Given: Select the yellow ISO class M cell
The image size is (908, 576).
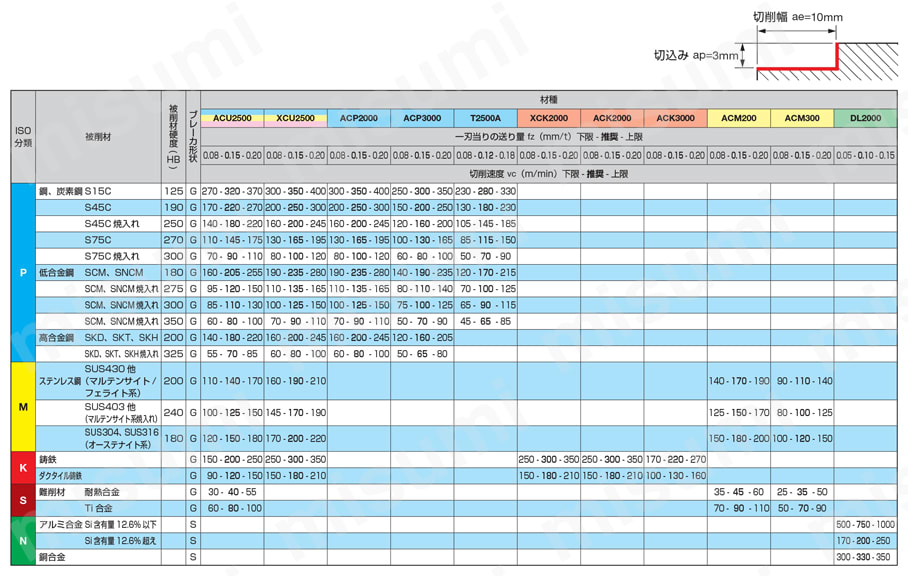Looking at the screenshot, I should click(x=23, y=407).
